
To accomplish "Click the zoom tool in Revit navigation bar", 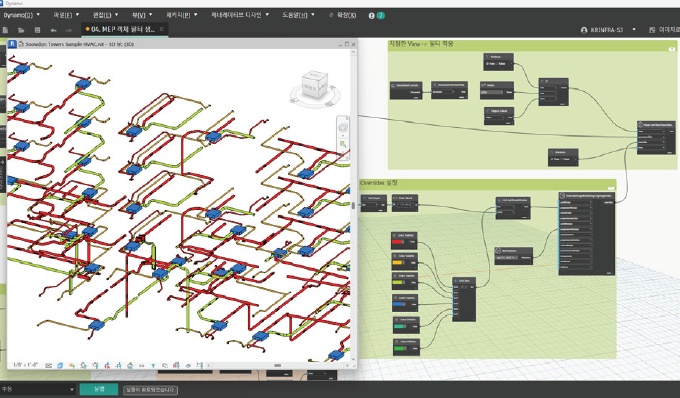I will [343, 144].
